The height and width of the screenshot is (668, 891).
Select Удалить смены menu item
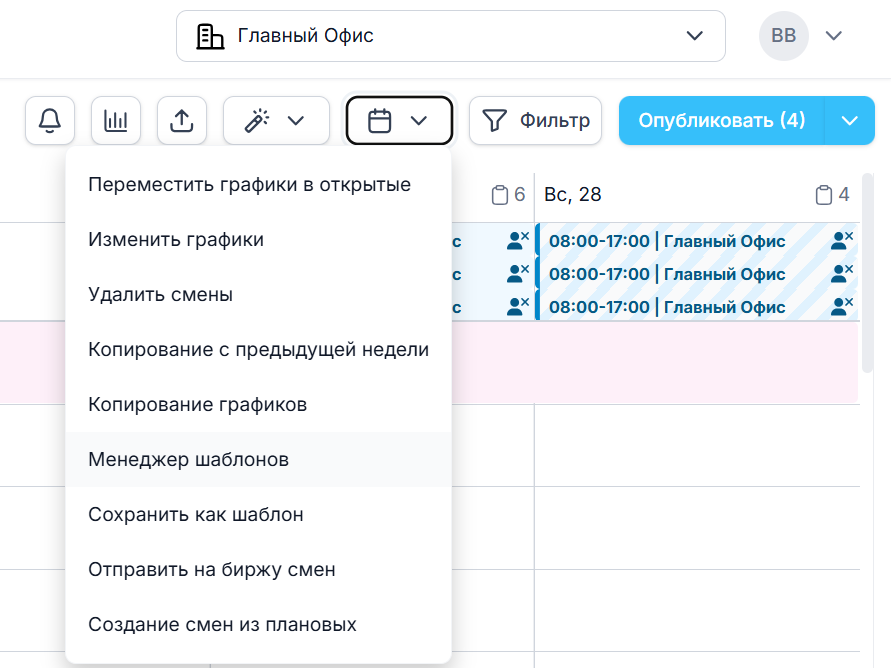point(160,295)
